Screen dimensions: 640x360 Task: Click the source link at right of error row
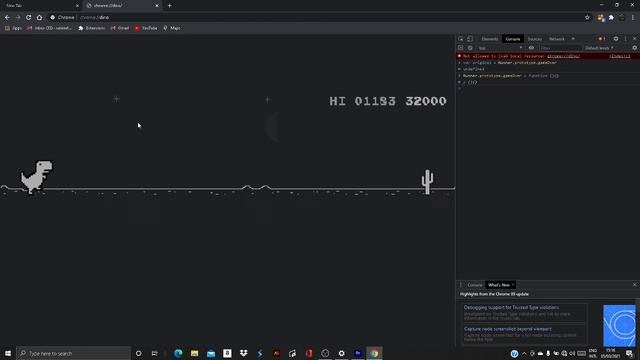[620, 56]
